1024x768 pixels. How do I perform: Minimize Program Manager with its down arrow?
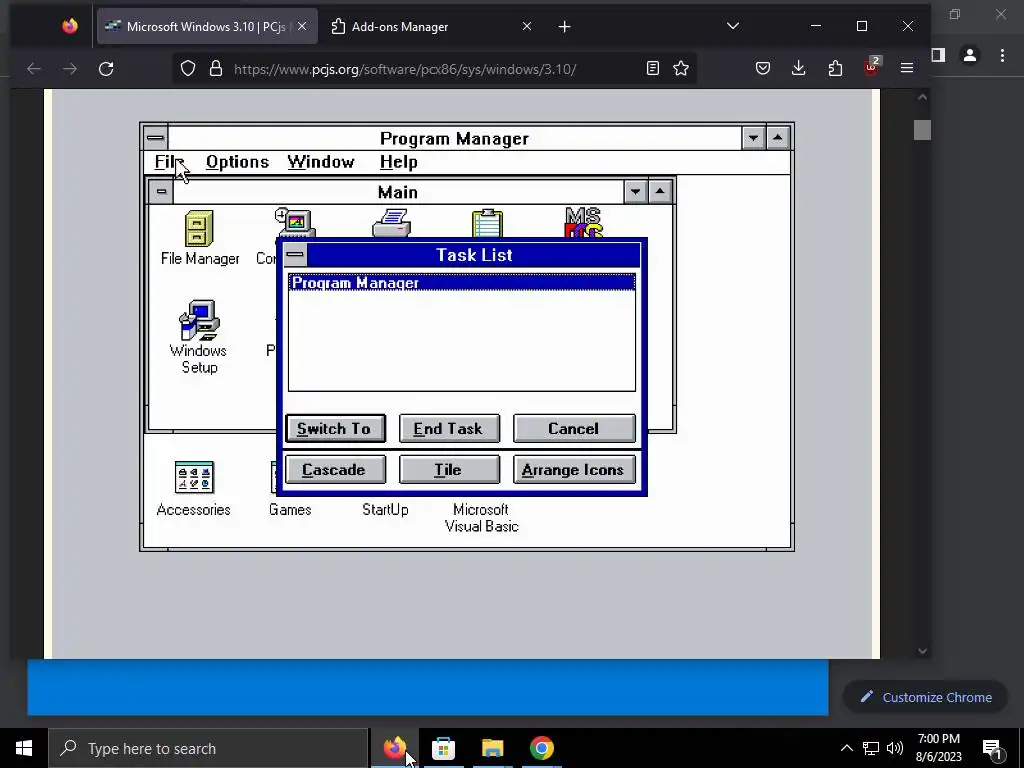pos(754,138)
